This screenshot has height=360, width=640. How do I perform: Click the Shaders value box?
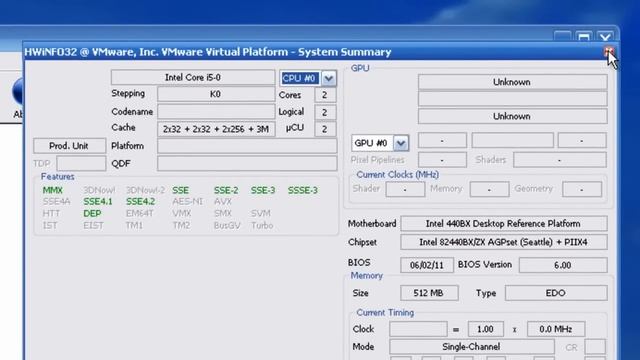(x=560, y=160)
